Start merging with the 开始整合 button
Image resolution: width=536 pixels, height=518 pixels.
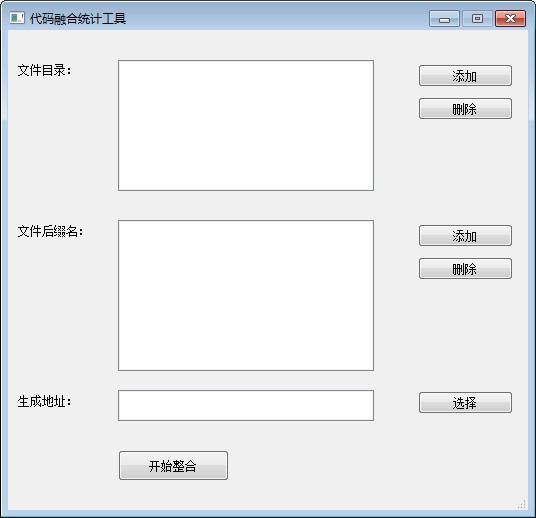[x=173, y=466]
